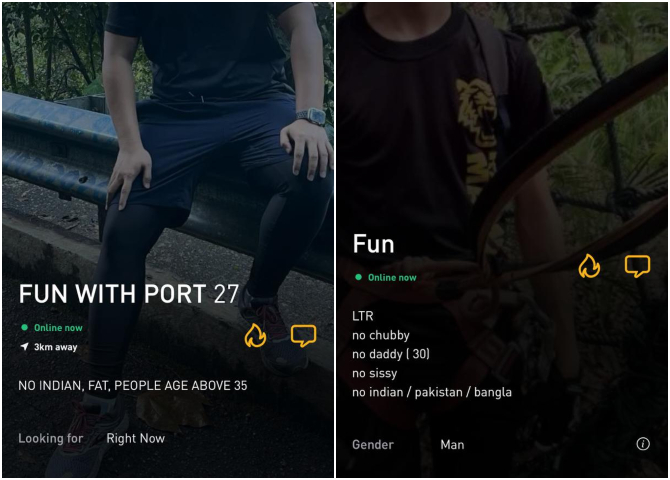Open the chat bubble on the Fun profile
The image size is (670, 480).
point(638,266)
